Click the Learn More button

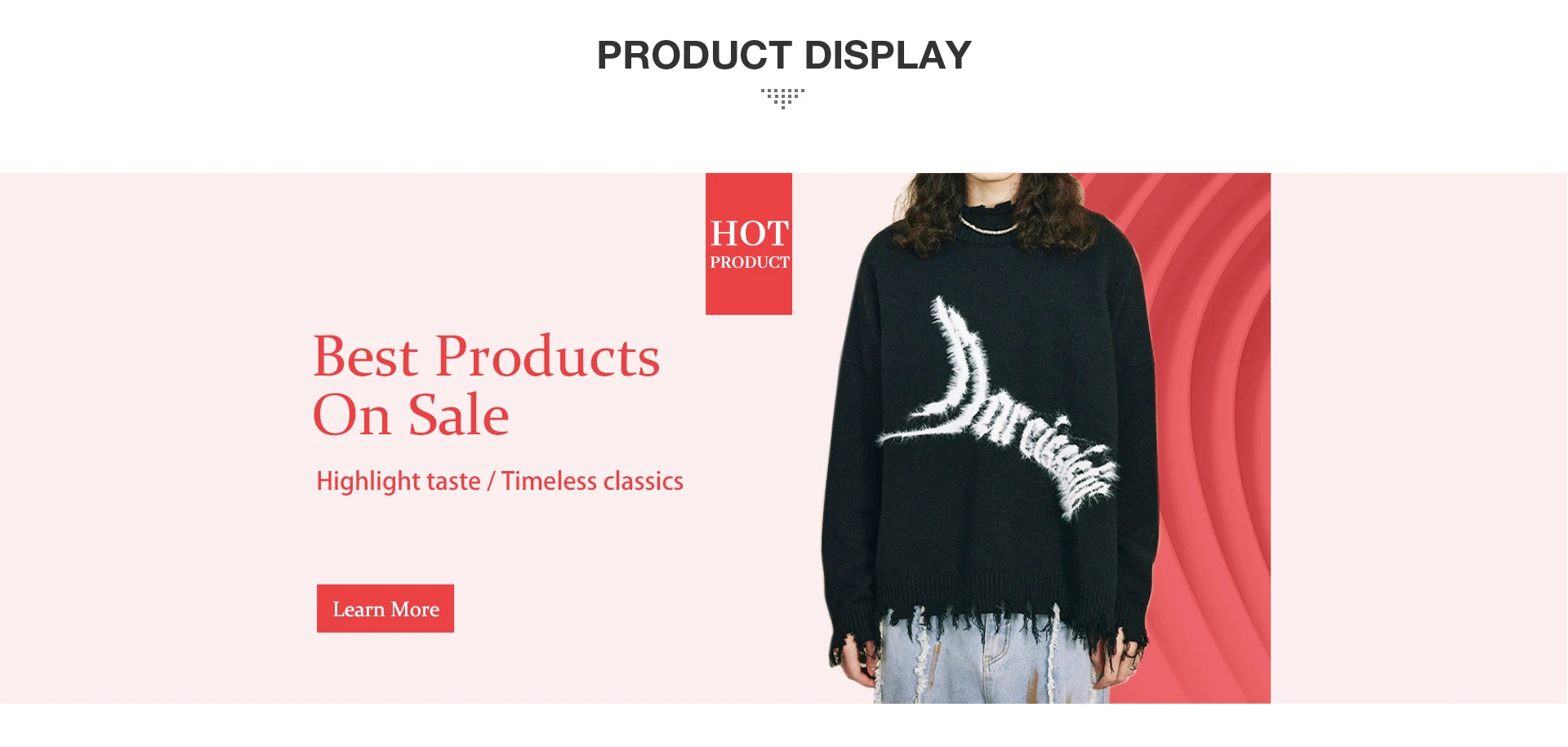385,608
